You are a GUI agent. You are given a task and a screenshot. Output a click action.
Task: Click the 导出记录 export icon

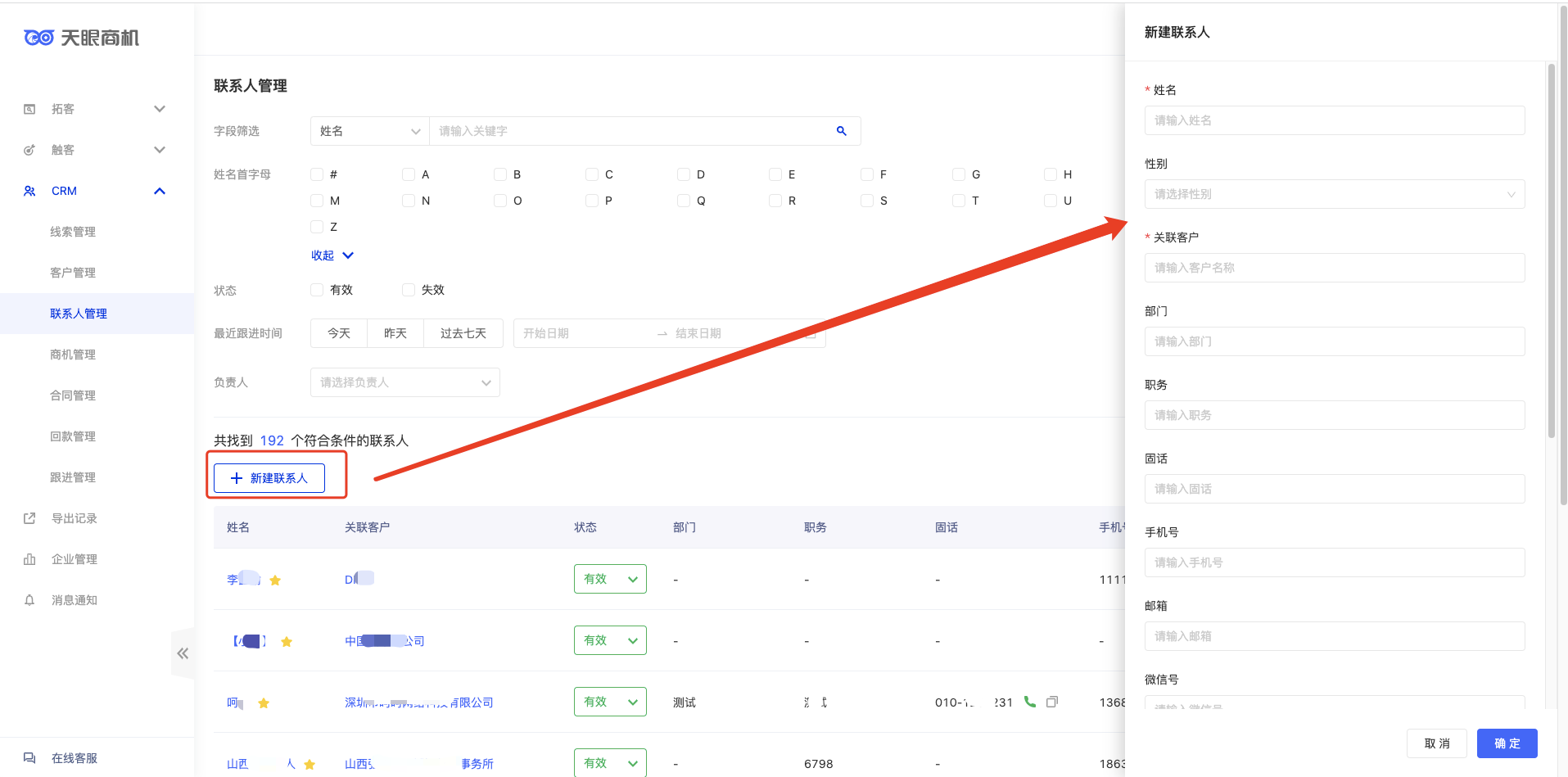point(29,518)
